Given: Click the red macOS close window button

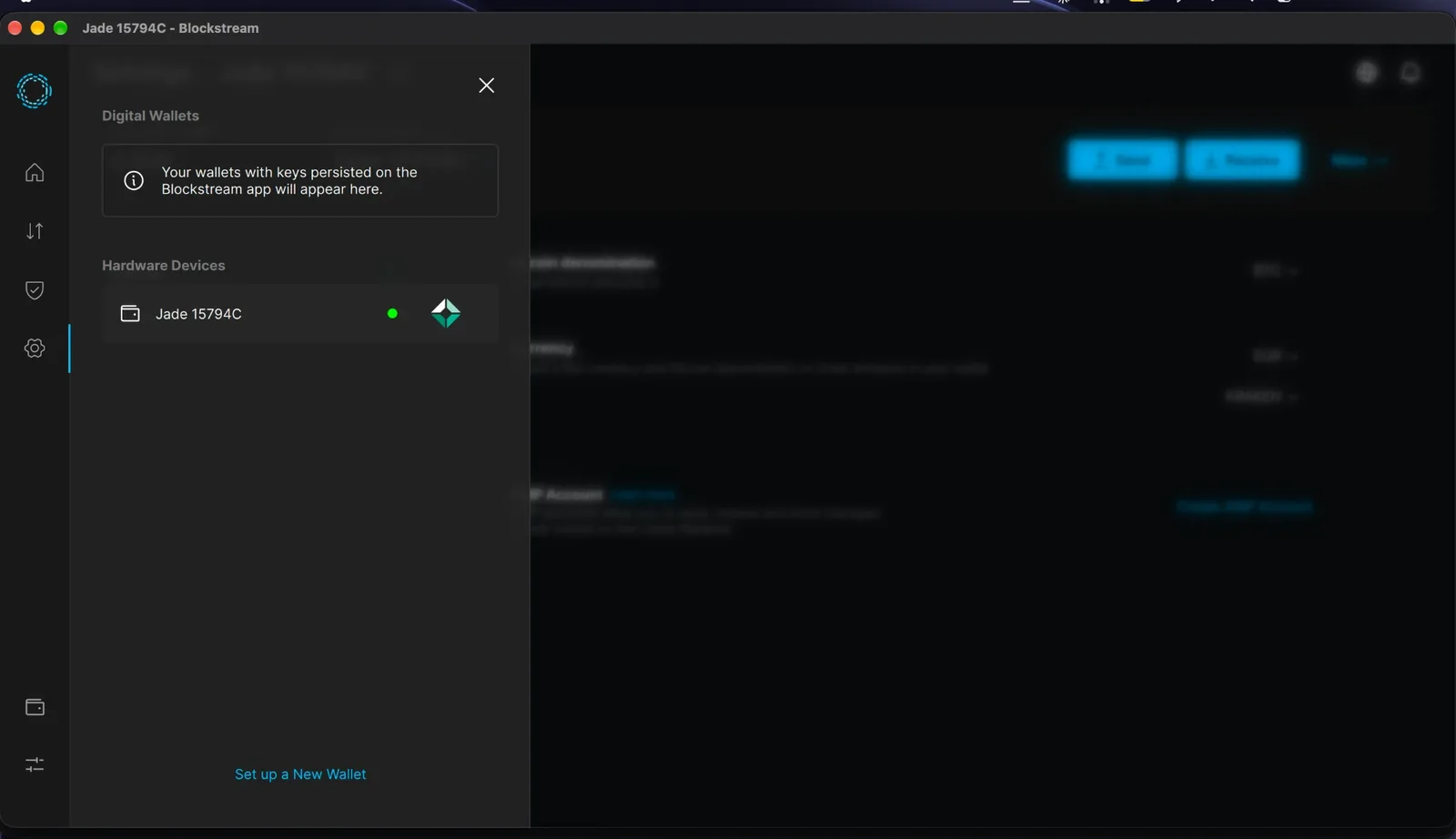Looking at the screenshot, I should tap(15, 28).
